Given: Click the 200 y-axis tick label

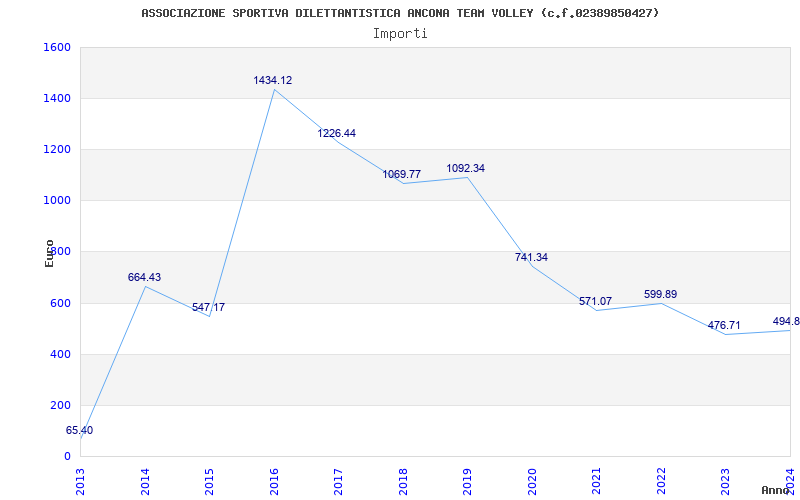Looking at the screenshot, I should [x=61, y=406].
